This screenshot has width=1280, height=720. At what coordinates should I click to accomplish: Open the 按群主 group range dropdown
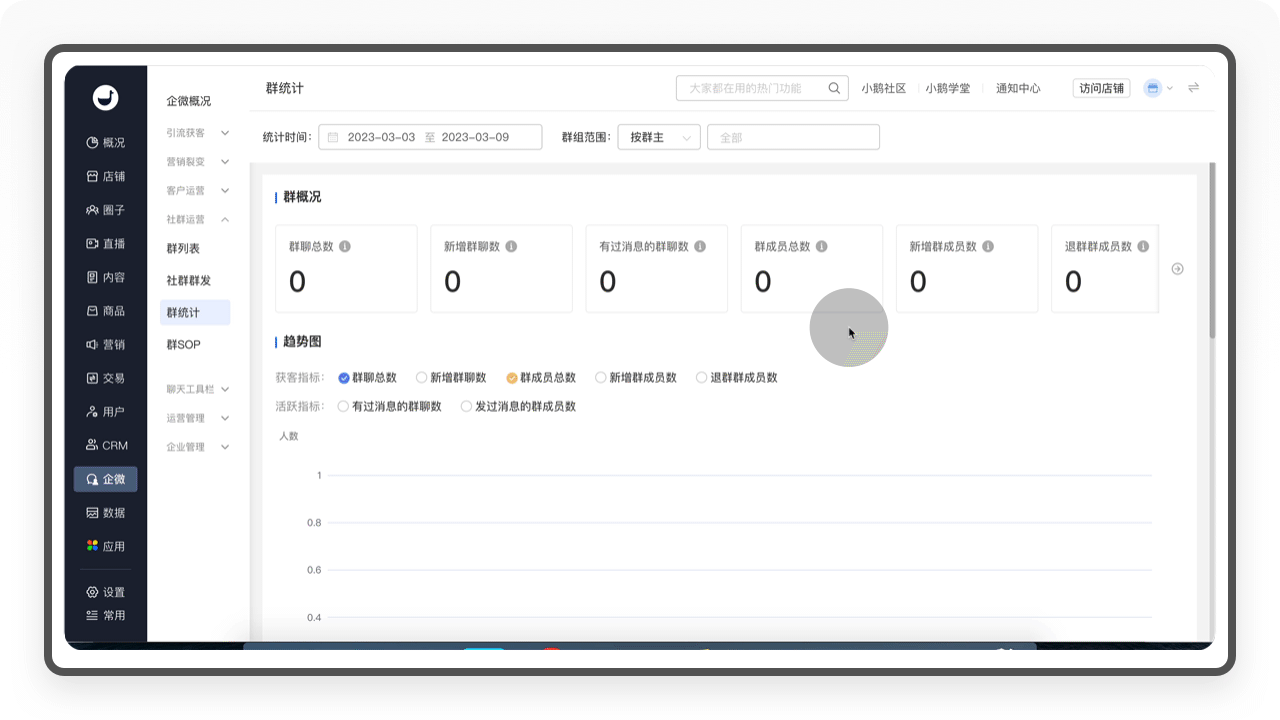pyautogui.click(x=659, y=137)
